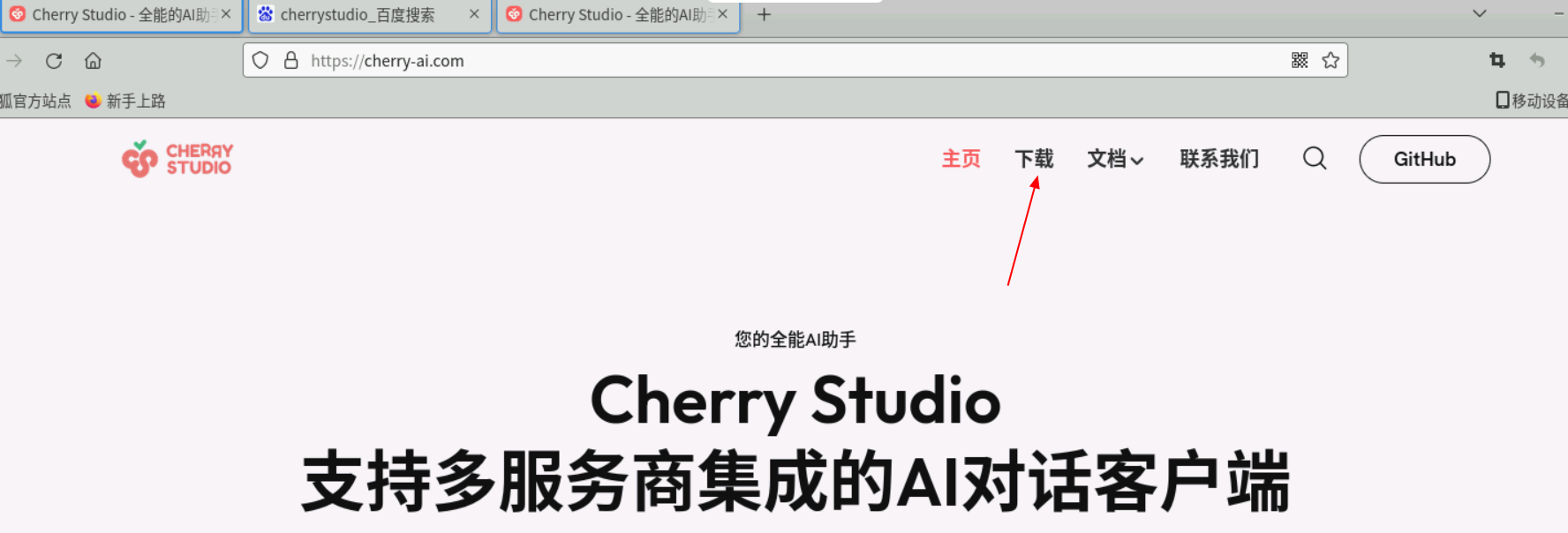
Task: Expand the 文档 dropdown menu
Action: coord(1115,159)
